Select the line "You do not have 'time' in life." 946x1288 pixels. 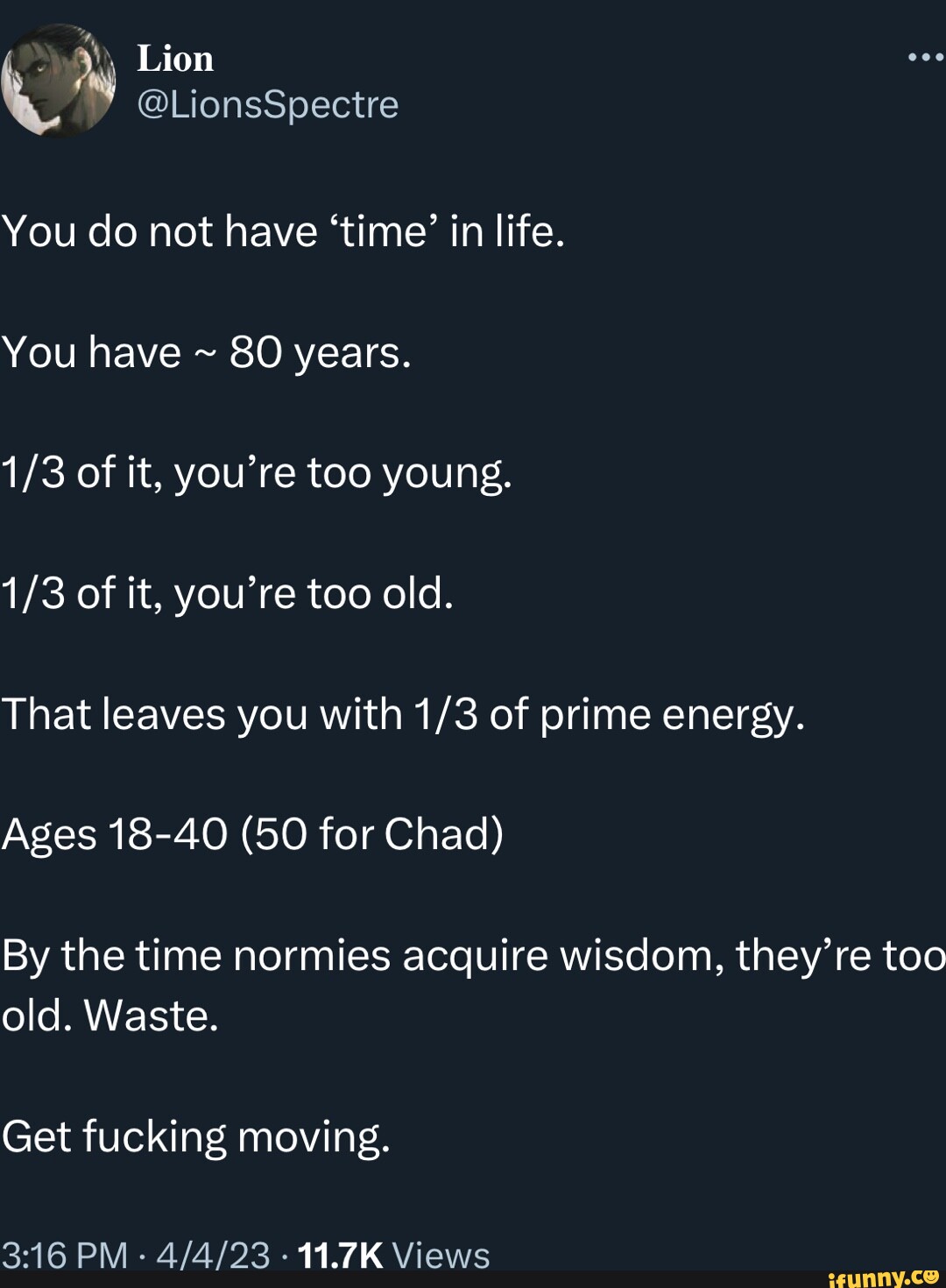click(x=284, y=232)
